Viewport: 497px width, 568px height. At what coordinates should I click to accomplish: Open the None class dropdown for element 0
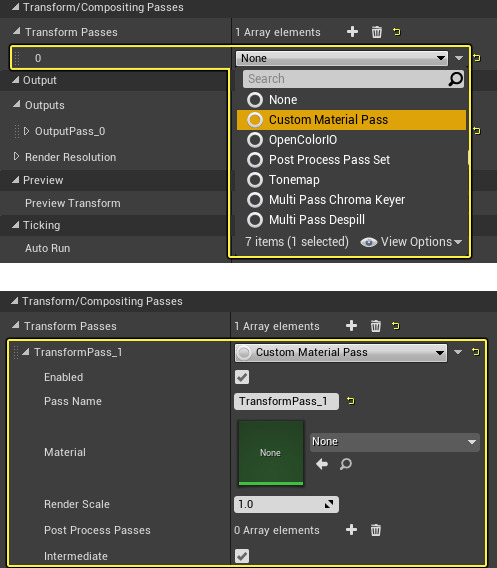342,58
